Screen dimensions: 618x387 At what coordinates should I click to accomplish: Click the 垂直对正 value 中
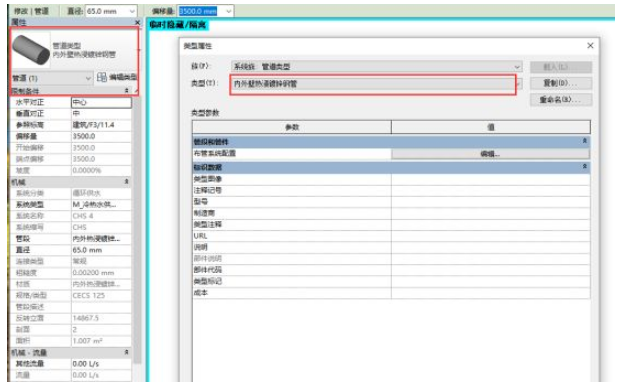tap(101, 113)
